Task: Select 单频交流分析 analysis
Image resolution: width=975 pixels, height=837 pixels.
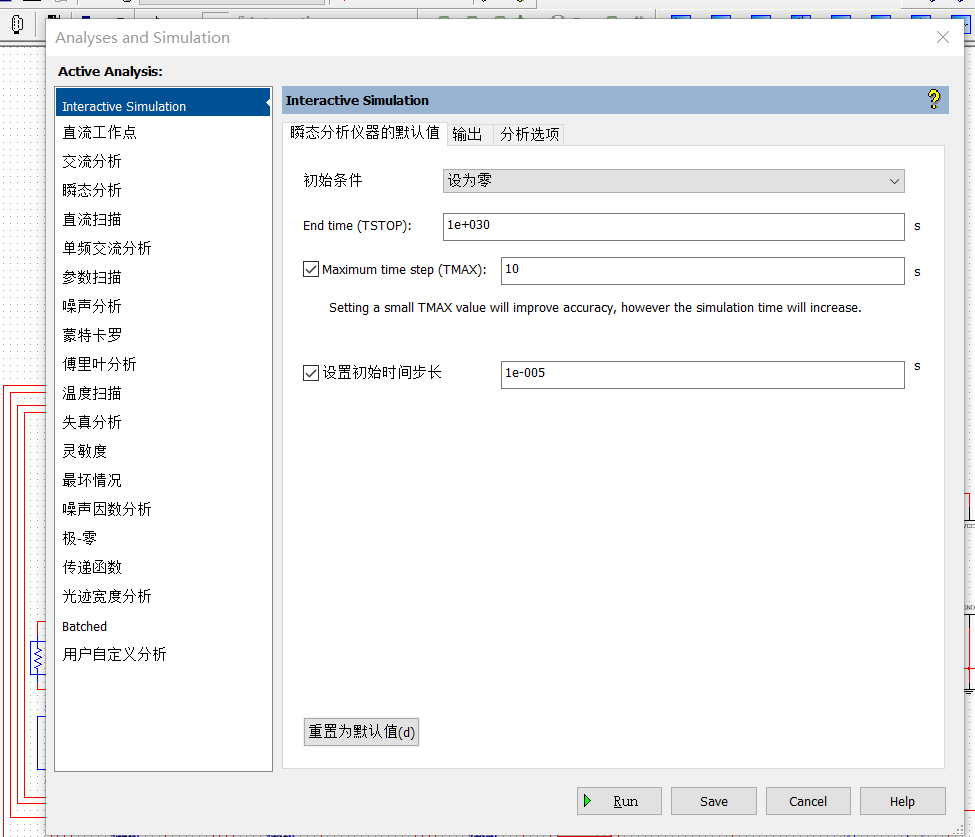Action: pos(107,248)
